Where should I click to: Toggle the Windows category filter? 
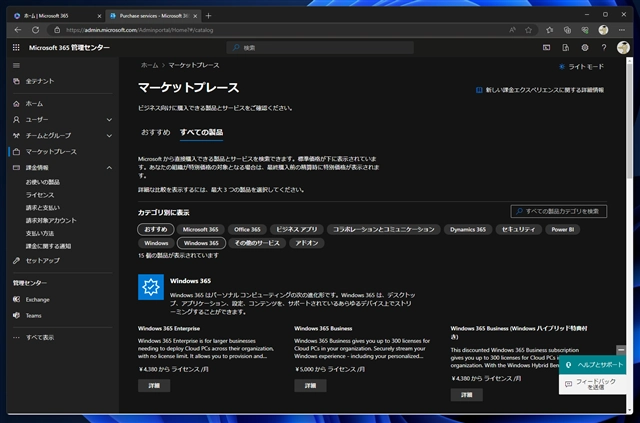click(156, 243)
